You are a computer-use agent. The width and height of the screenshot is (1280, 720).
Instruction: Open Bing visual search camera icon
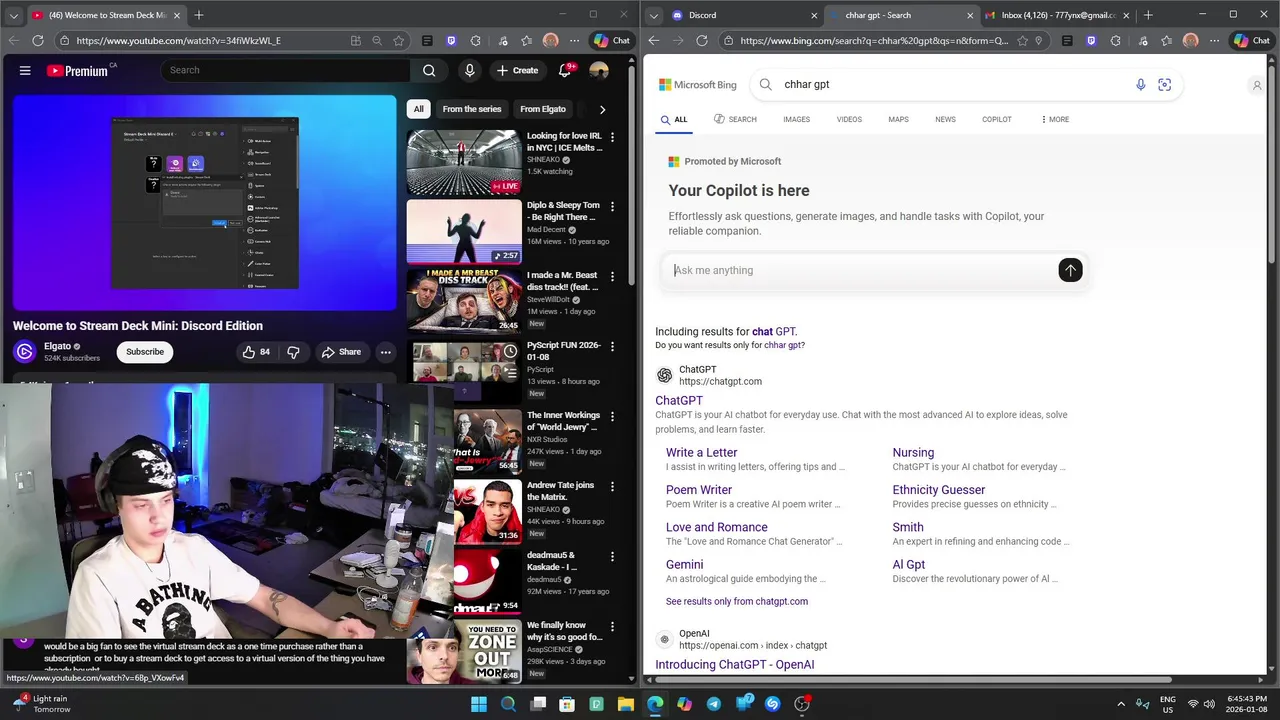1164,84
